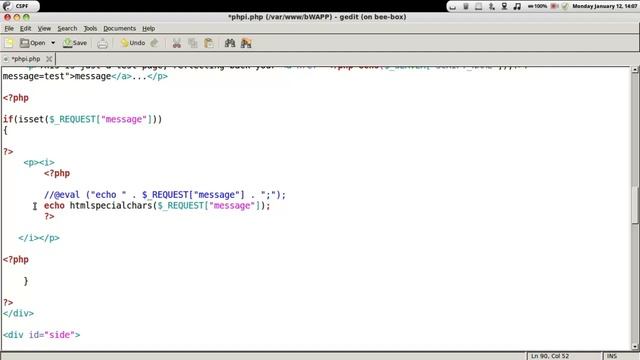
Task: Place cursor on echo htmlspecialchars line
Action: 157,205
